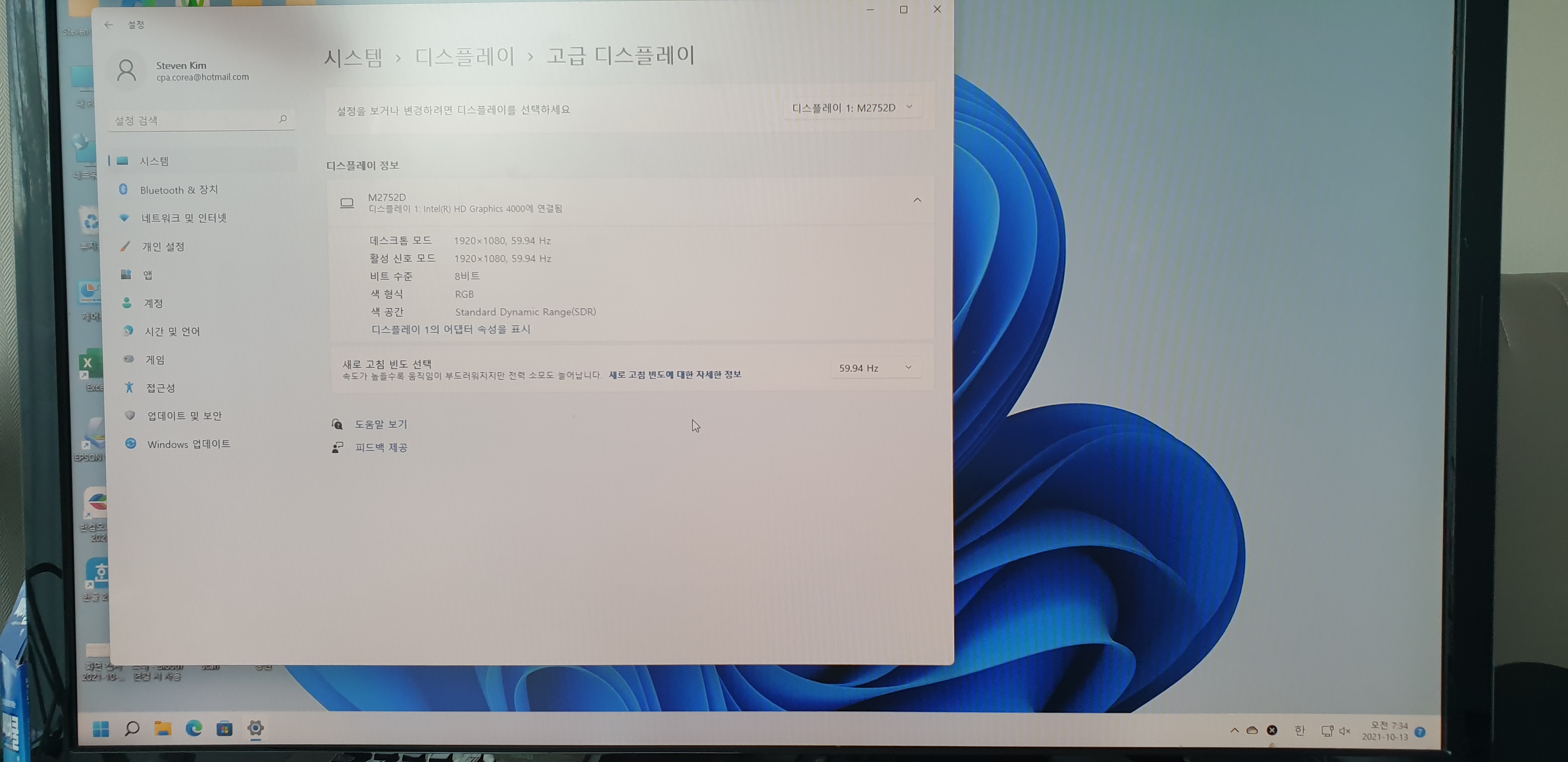Click the 데스크톱 모드 1920×1080 value
This screenshot has height=762, width=1568.
[502, 240]
